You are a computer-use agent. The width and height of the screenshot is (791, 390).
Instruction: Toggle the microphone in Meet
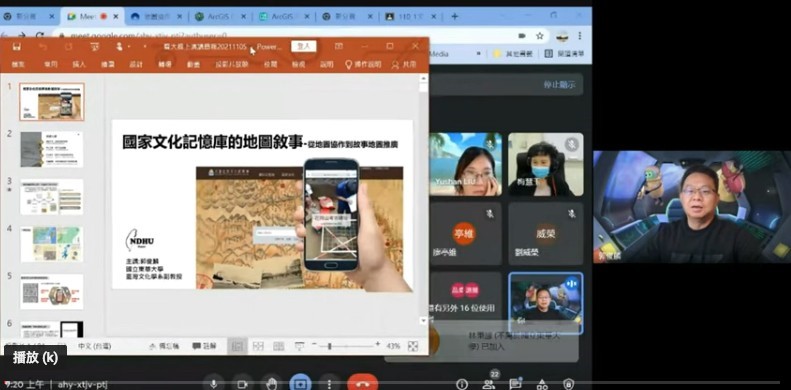coord(214,384)
